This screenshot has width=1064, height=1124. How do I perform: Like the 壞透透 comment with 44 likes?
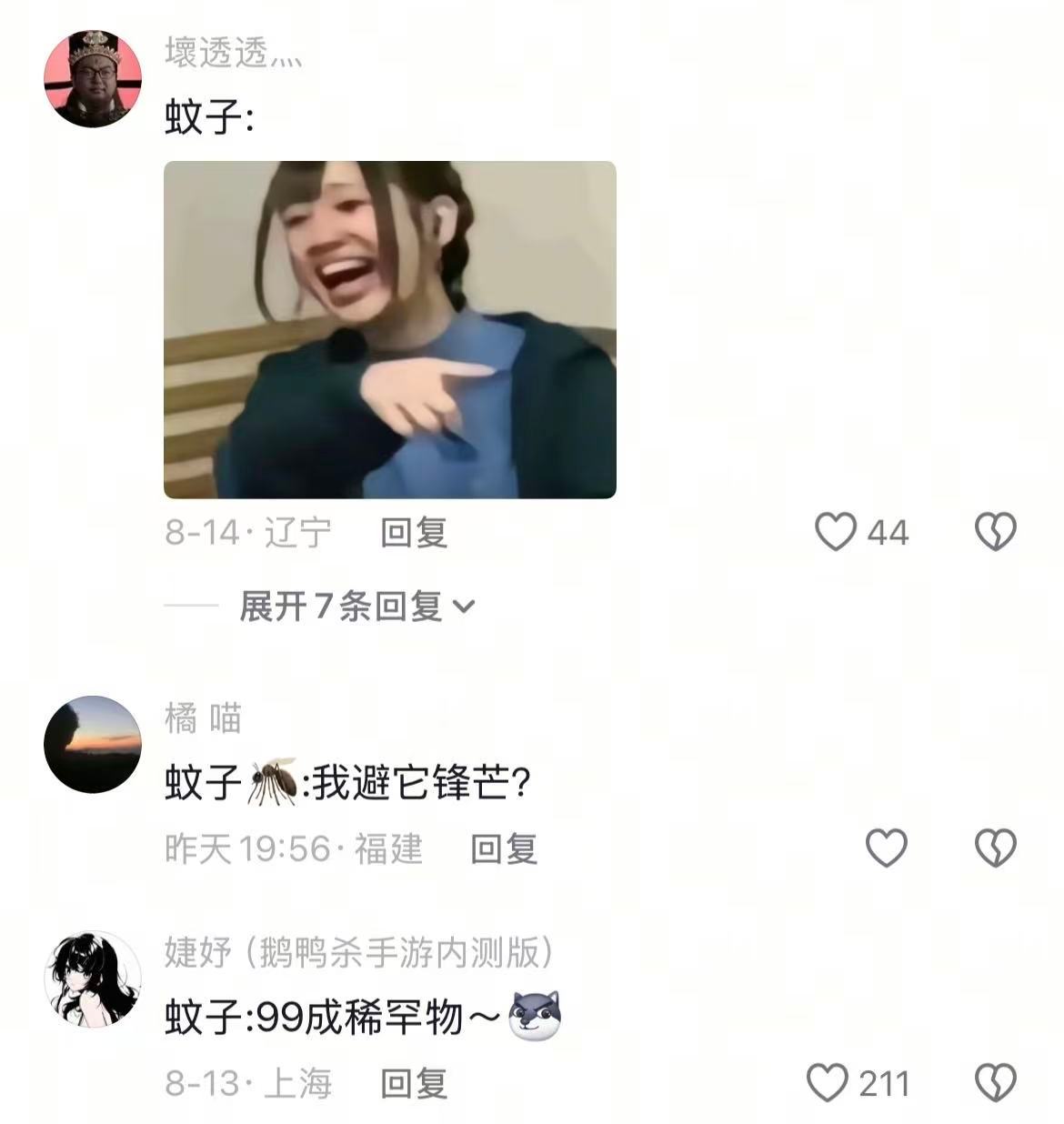click(x=835, y=532)
